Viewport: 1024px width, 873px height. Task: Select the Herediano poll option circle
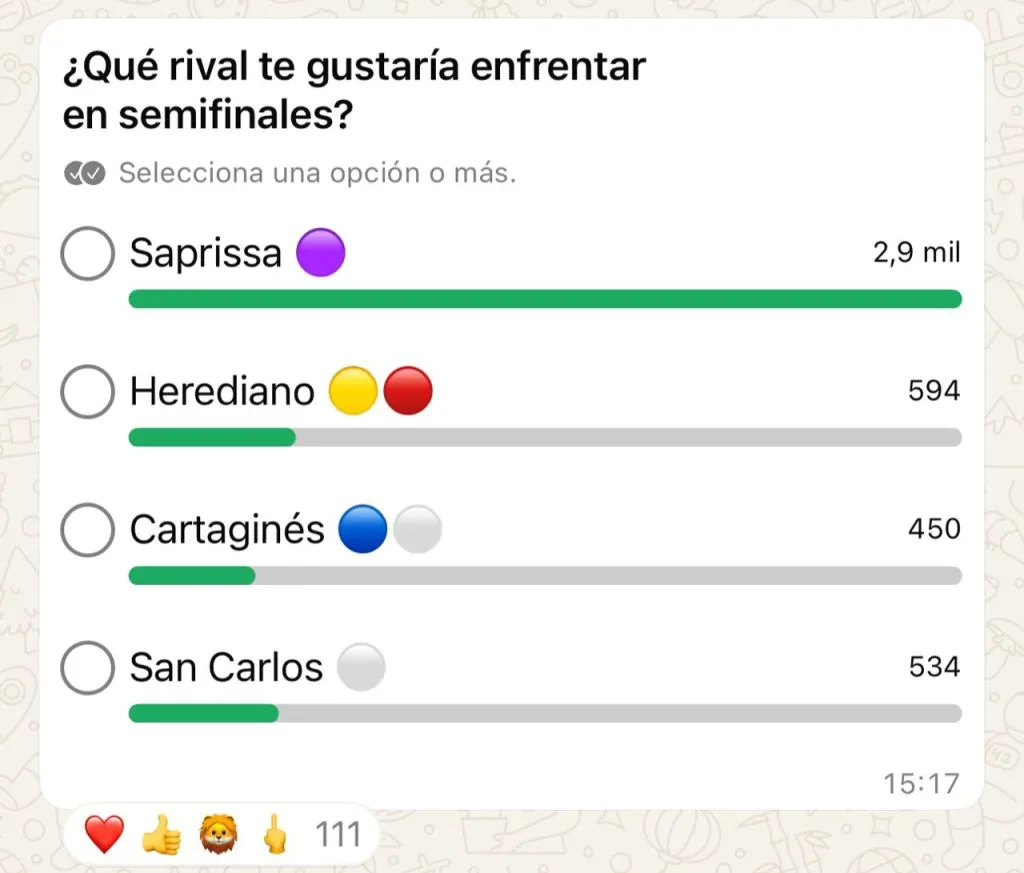click(86, 390)
